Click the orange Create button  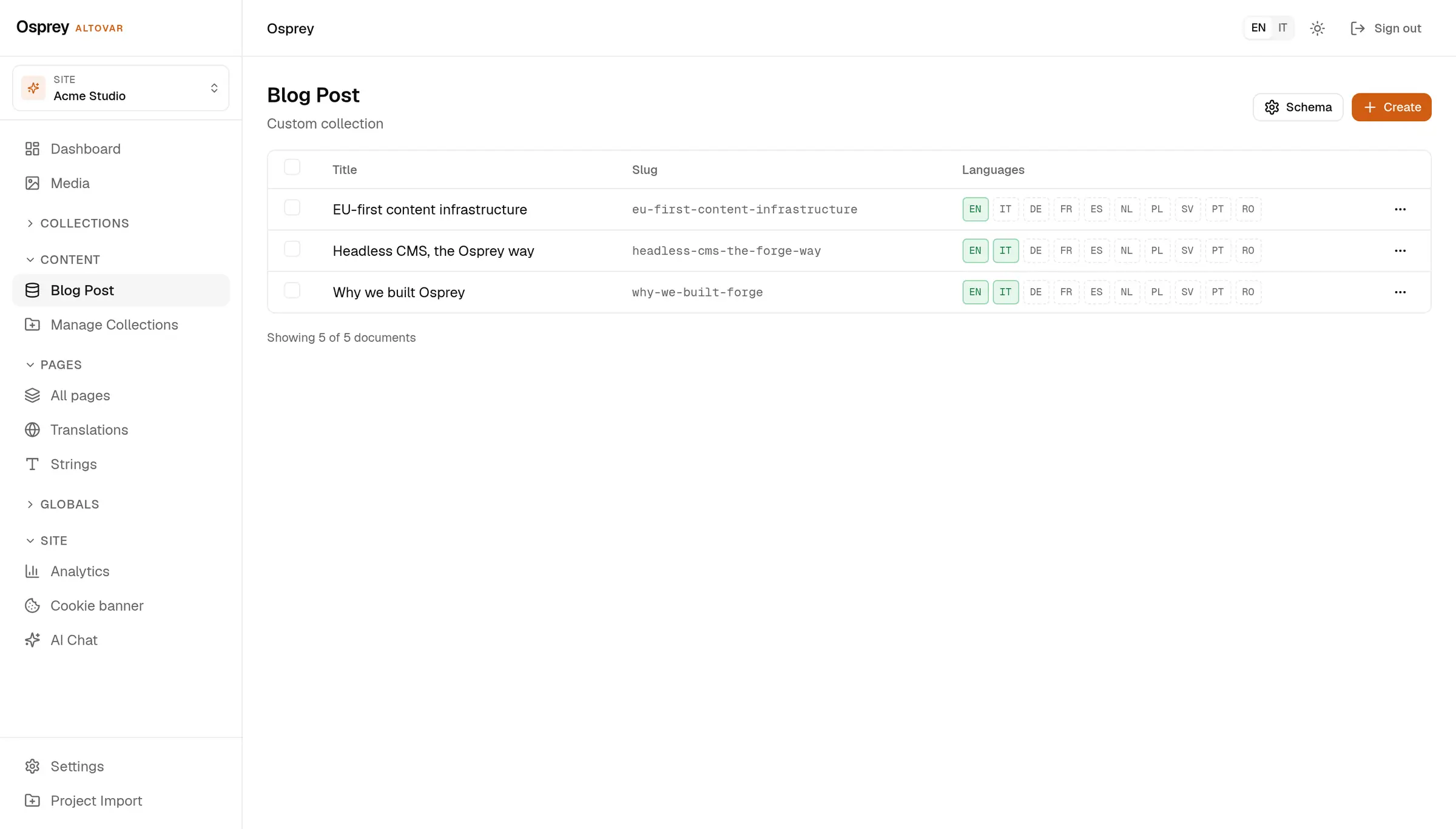[x=1391, y=107]
